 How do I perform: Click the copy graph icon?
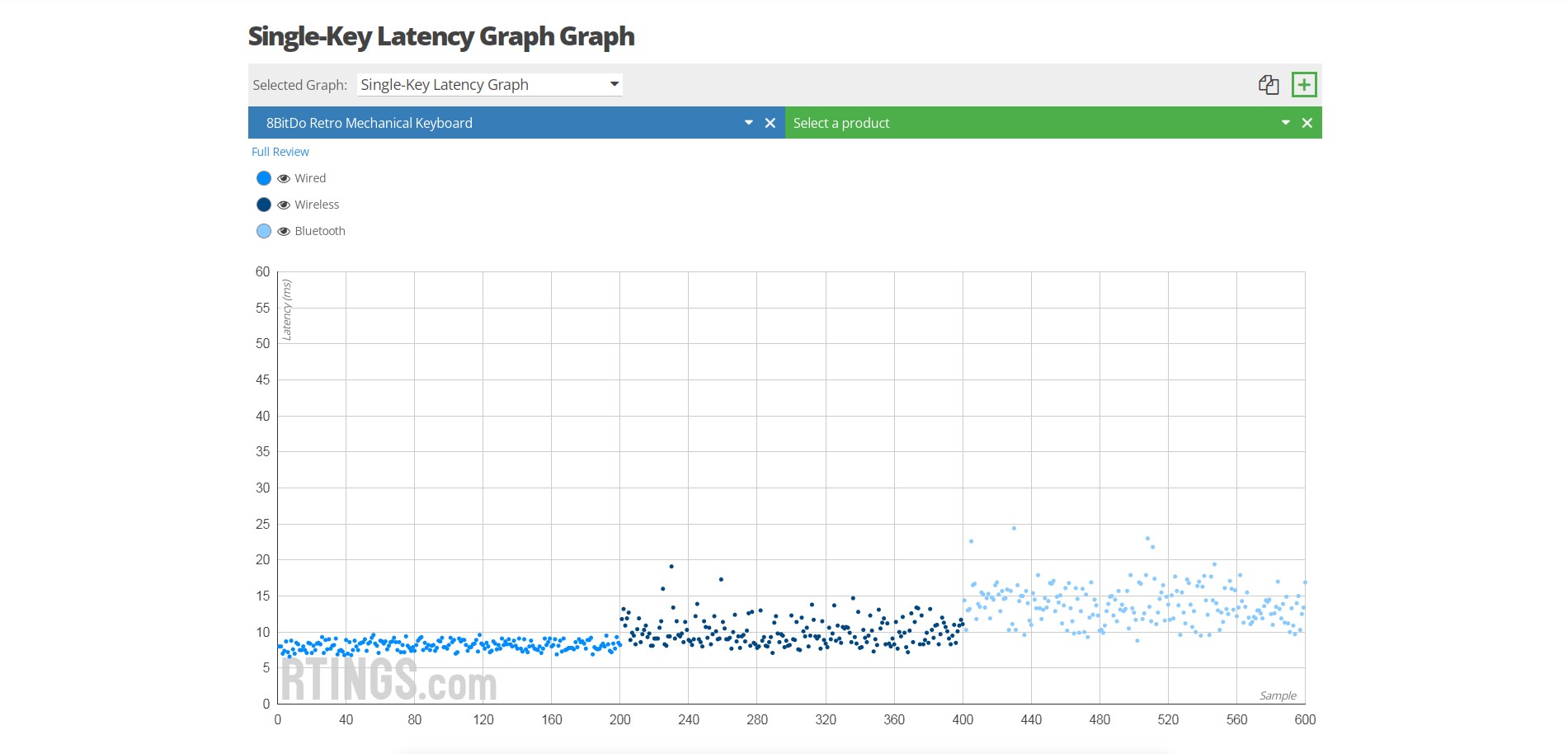click(1269, 84)
